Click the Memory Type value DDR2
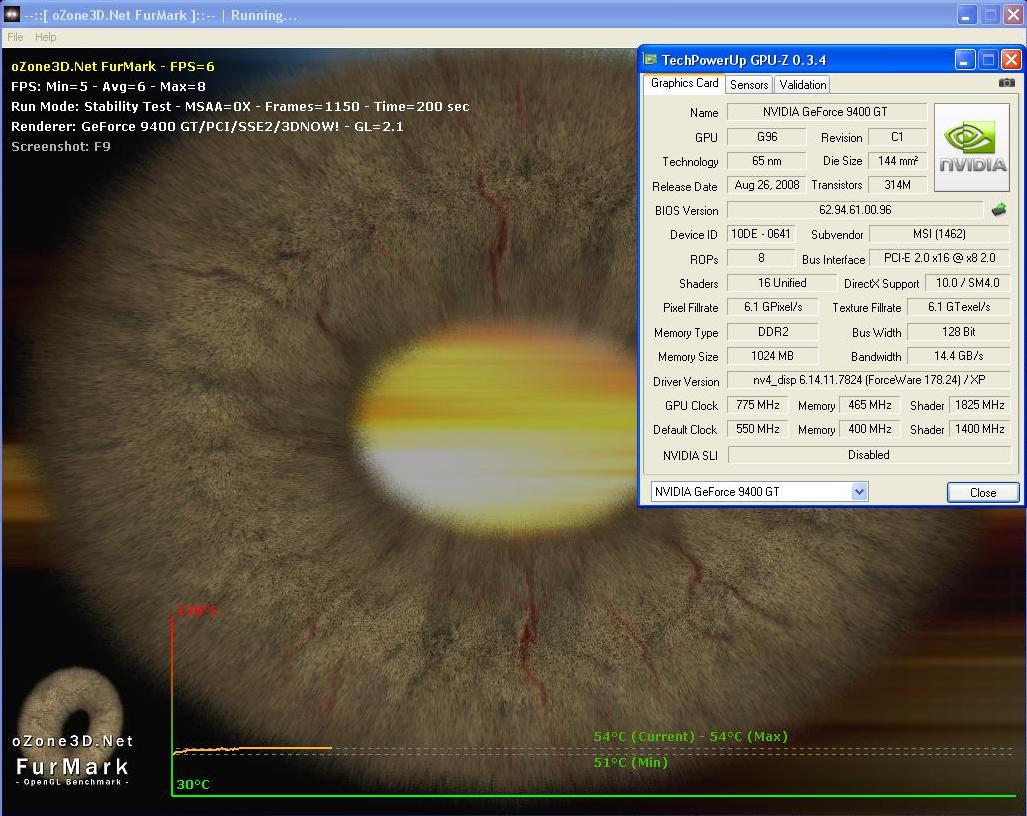Viewport: 1027px width, 816px height. tap(772, 332)
